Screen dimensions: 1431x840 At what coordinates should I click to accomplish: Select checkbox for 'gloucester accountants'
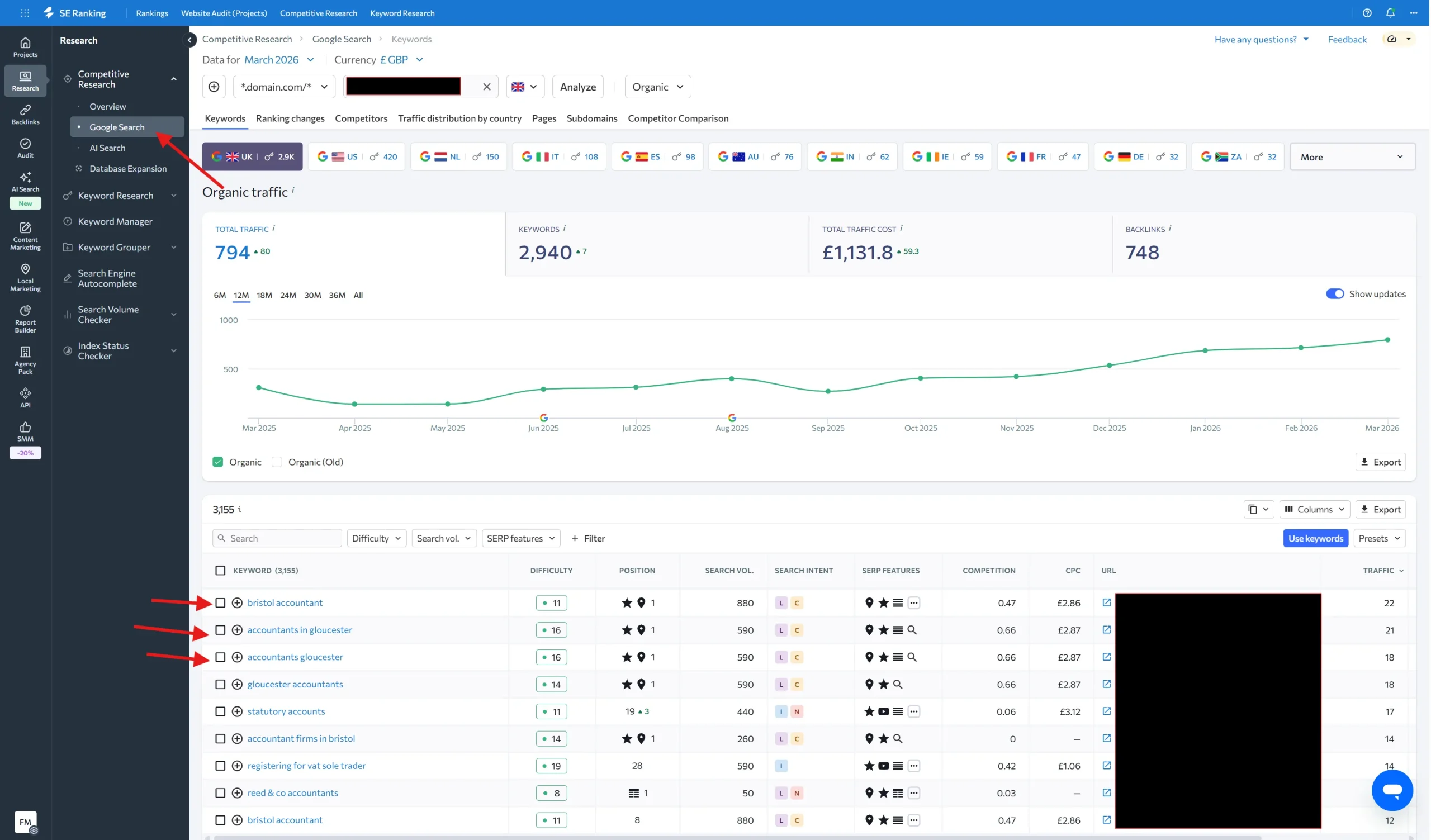(220, 685)
